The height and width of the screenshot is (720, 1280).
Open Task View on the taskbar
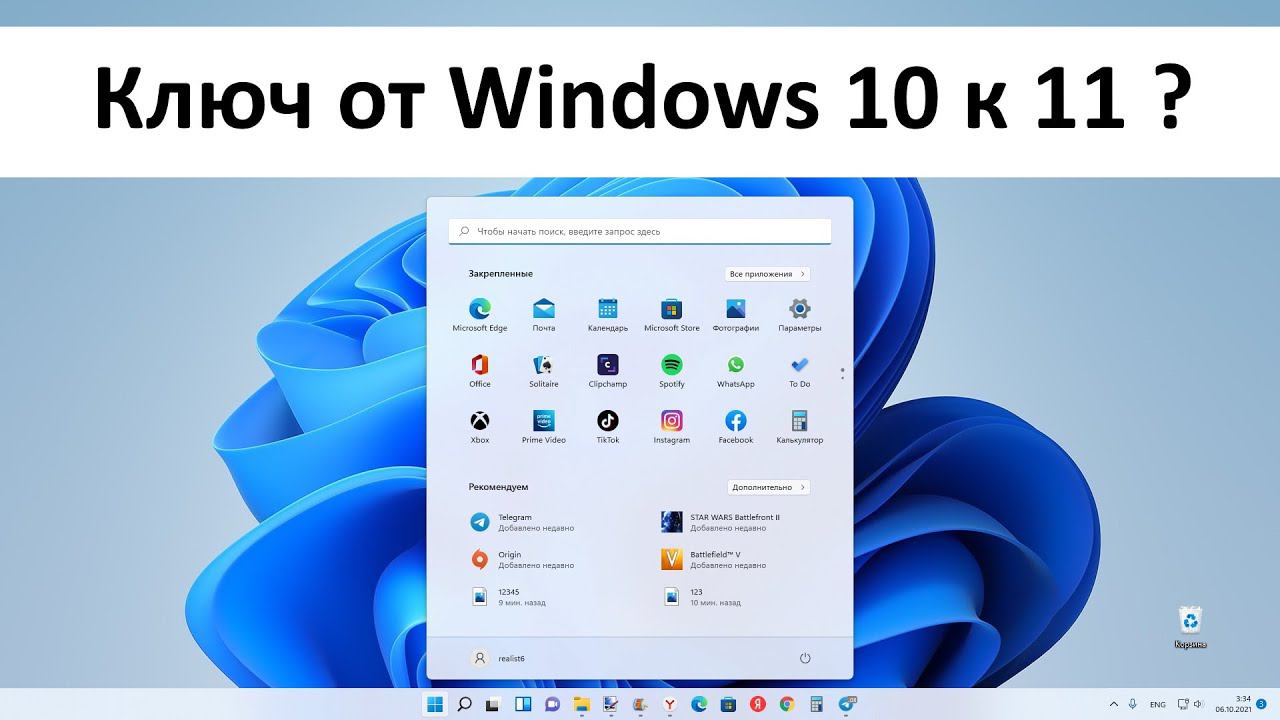point(494,704)
